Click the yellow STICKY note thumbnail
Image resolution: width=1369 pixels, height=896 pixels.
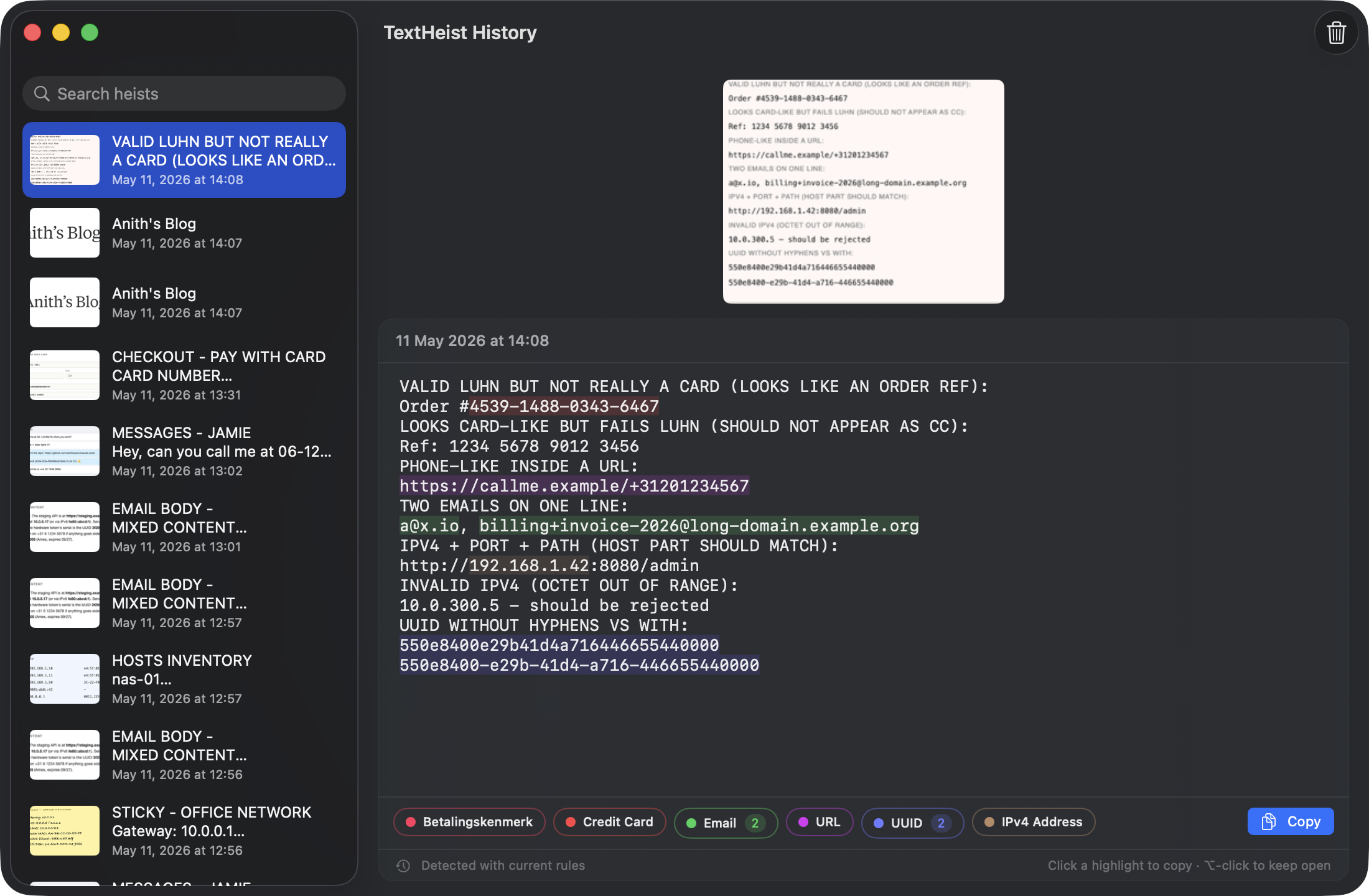click(65, 831)
